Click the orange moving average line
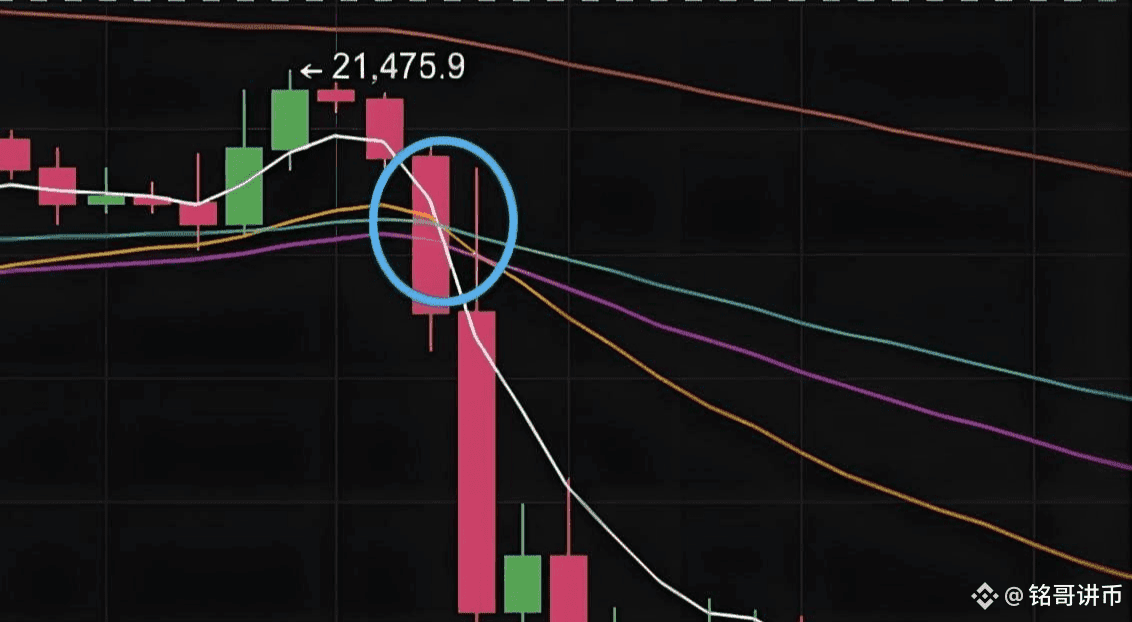1132x622 pixels. pos(794,449)
